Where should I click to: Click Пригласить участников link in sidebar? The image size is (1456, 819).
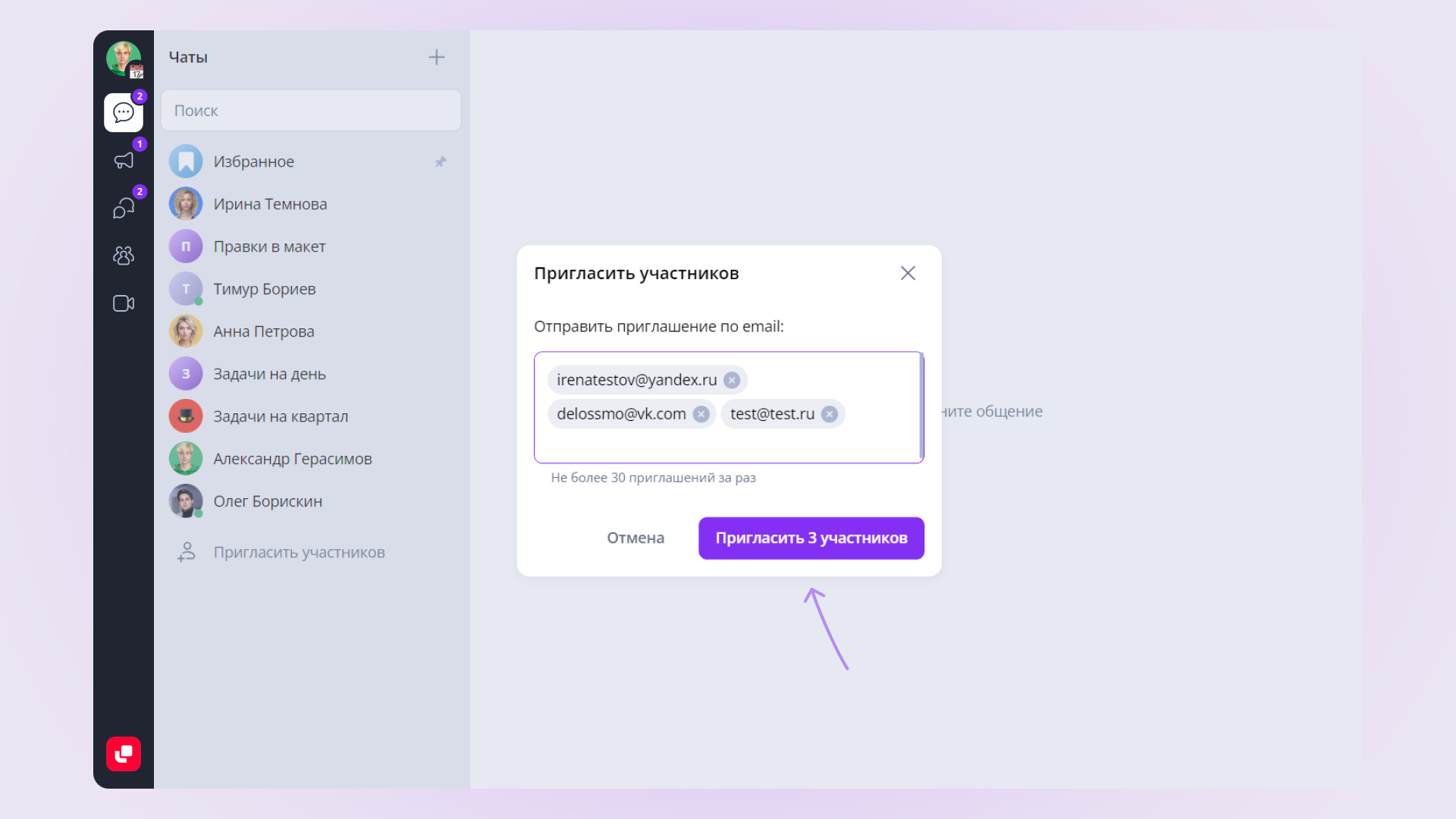click(x=299, y=552)
